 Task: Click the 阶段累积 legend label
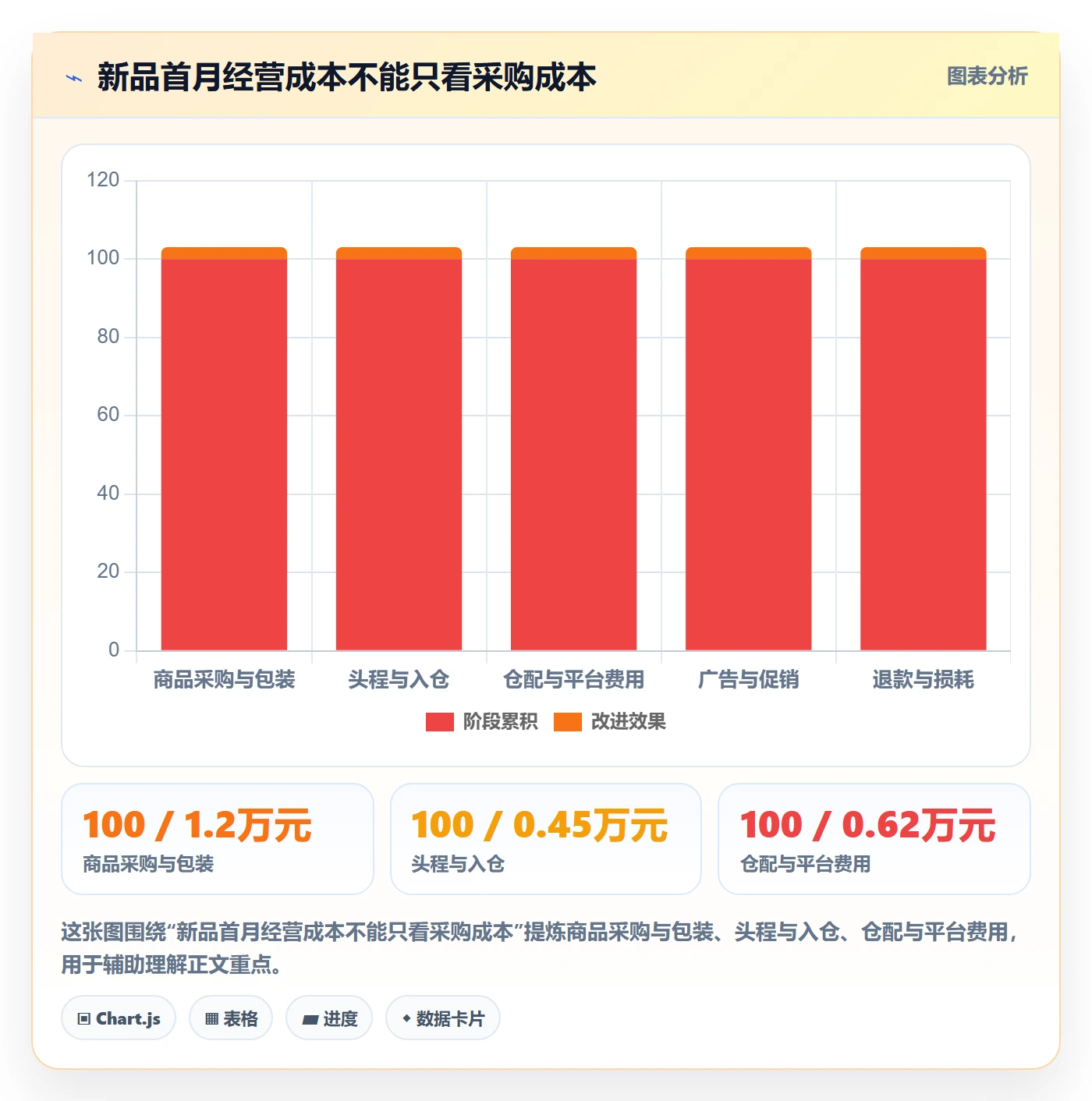(500, 722)
